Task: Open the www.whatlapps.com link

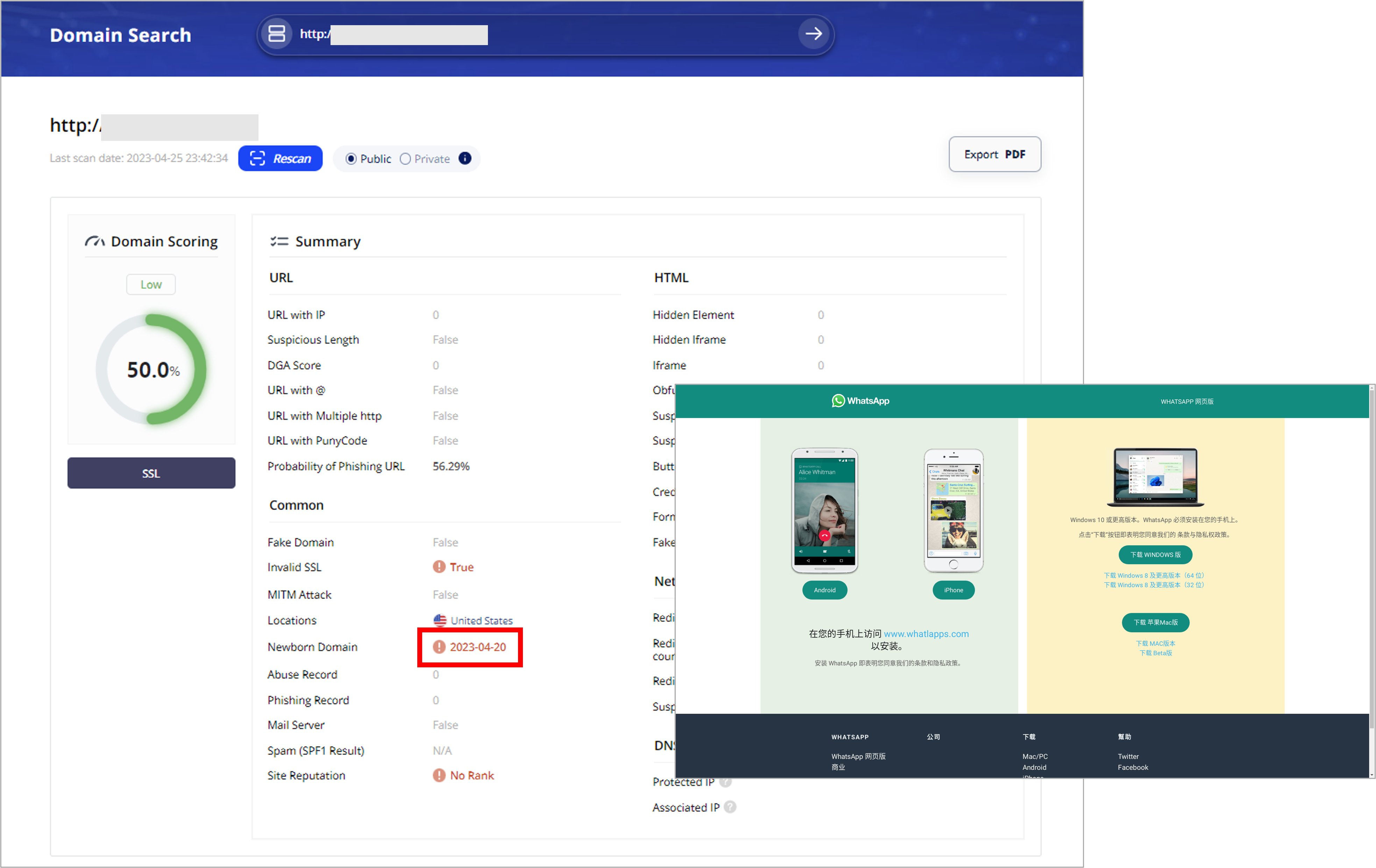Action: 926,633
